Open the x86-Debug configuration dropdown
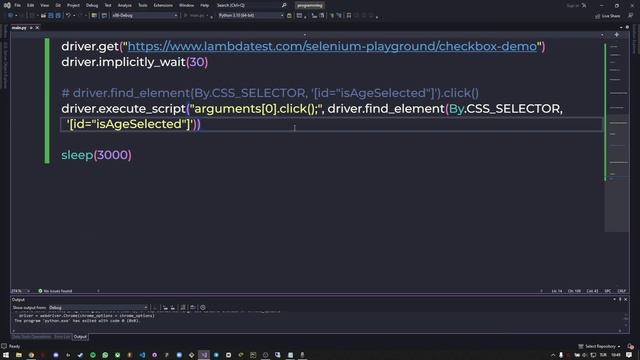 145,16
